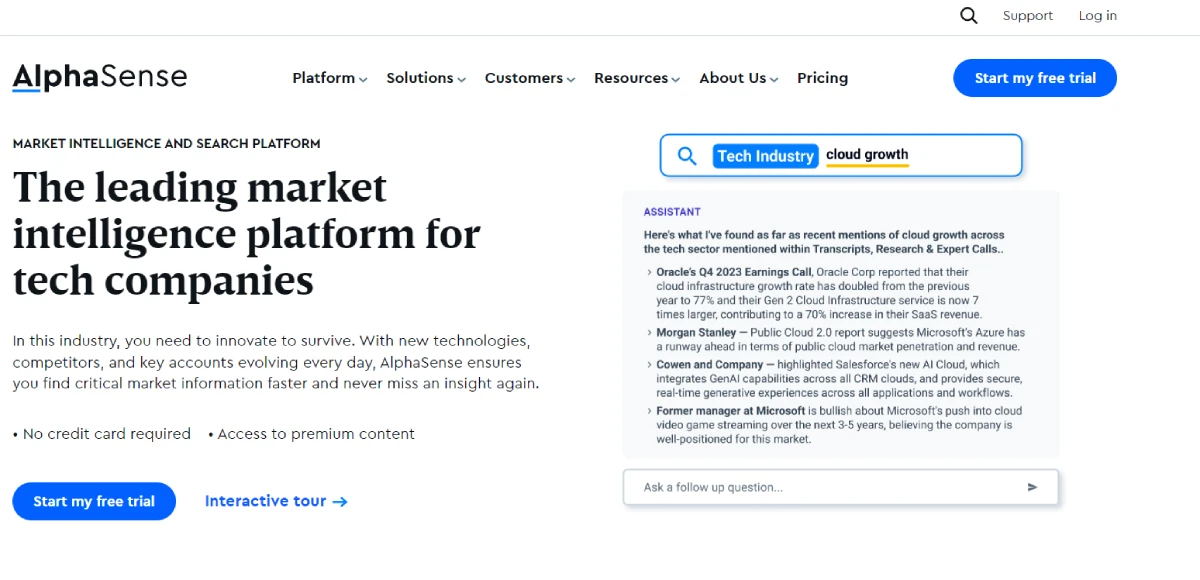
Task: Expand the Platform dropdown menu
Action: coord(330,78)
